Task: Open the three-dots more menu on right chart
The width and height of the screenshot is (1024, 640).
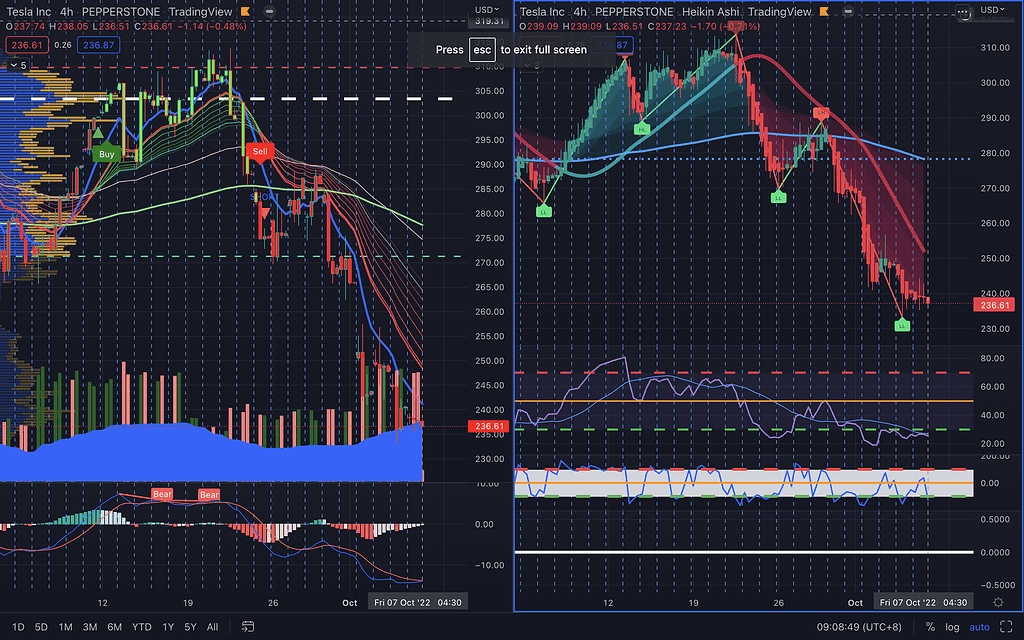Action: coord(963,12)
